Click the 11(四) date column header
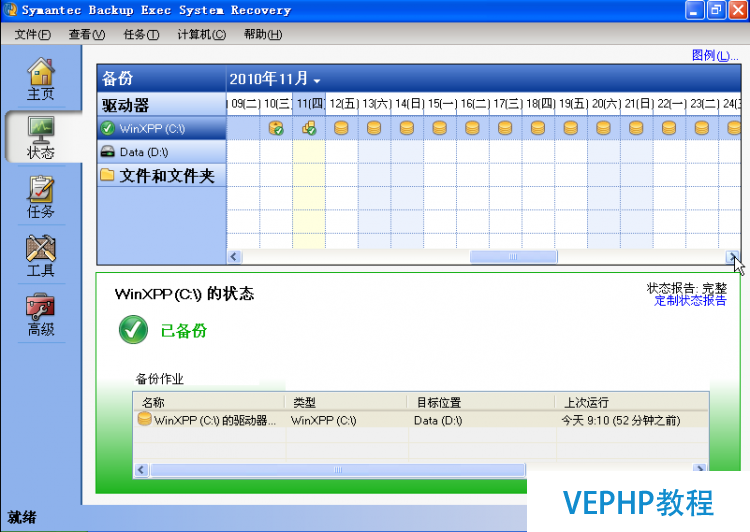 pos(309,103)
